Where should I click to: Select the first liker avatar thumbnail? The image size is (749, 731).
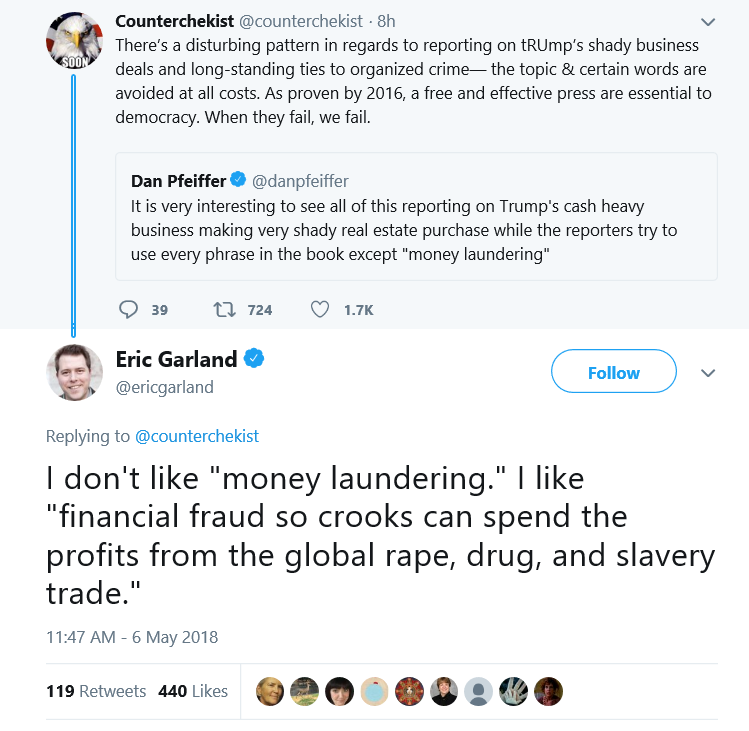270,691
